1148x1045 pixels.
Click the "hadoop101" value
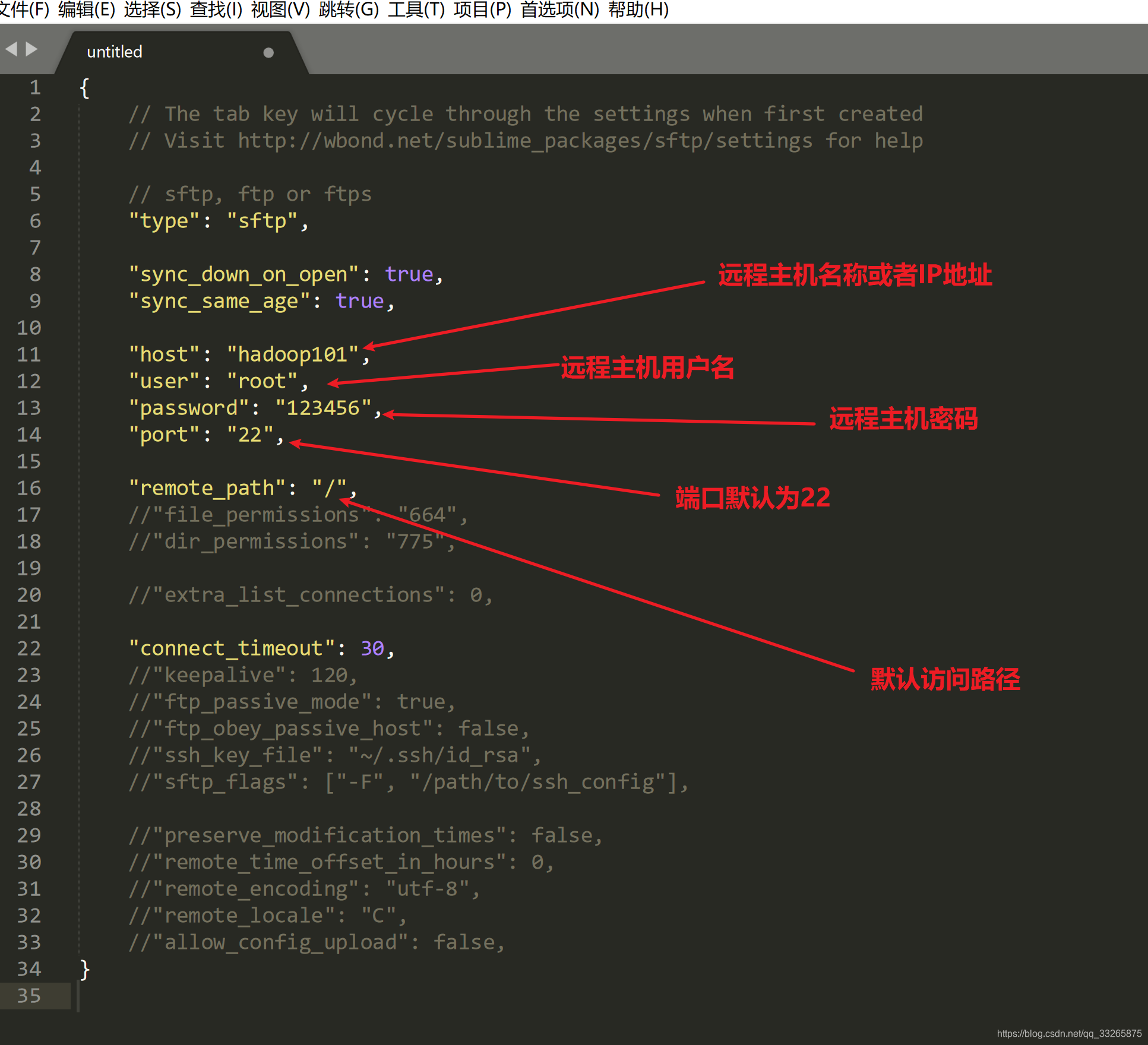point(293,354)
